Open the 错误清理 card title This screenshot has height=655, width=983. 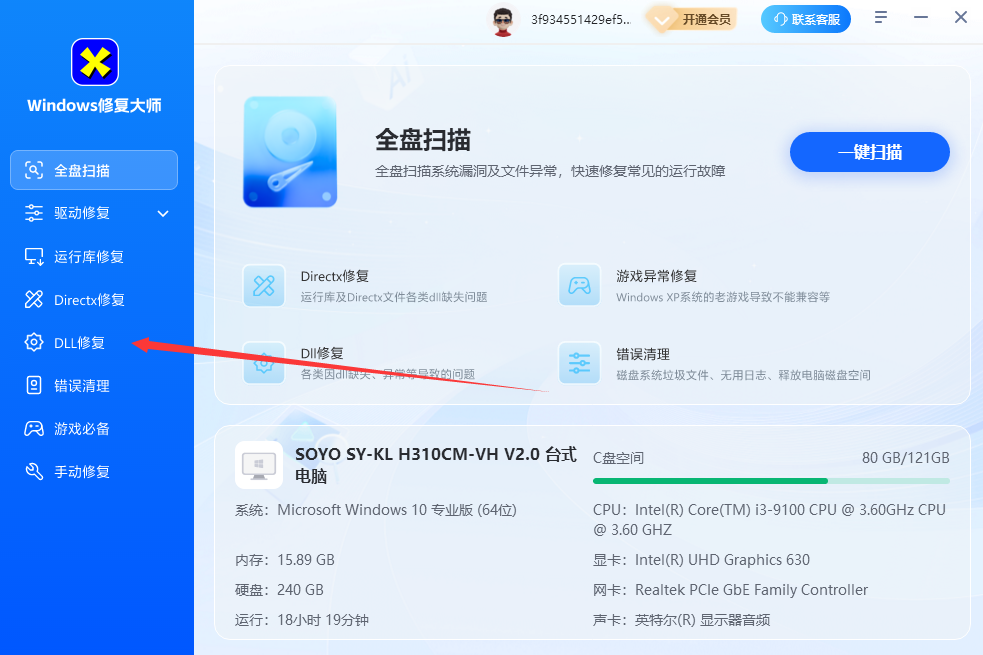[x=643, y=354]
